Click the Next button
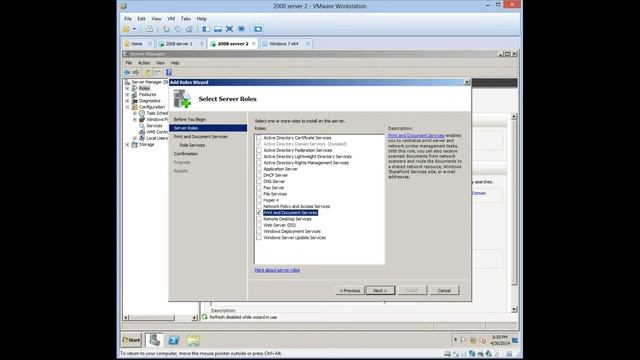 tap(380, 291)
